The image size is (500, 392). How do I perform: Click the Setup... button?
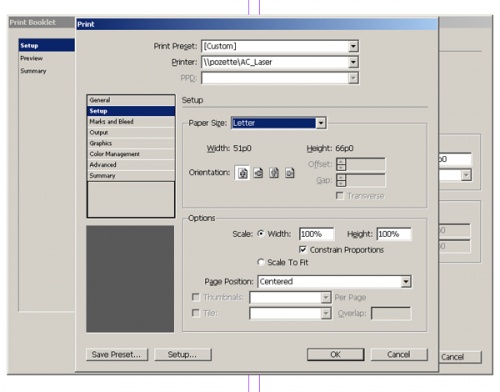coord(183,354)
